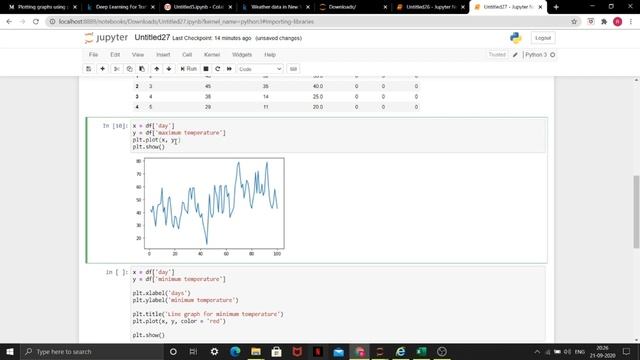Click the Trusted notebook indicator
This screenshot has width=640, height=360.
point(497,55)
